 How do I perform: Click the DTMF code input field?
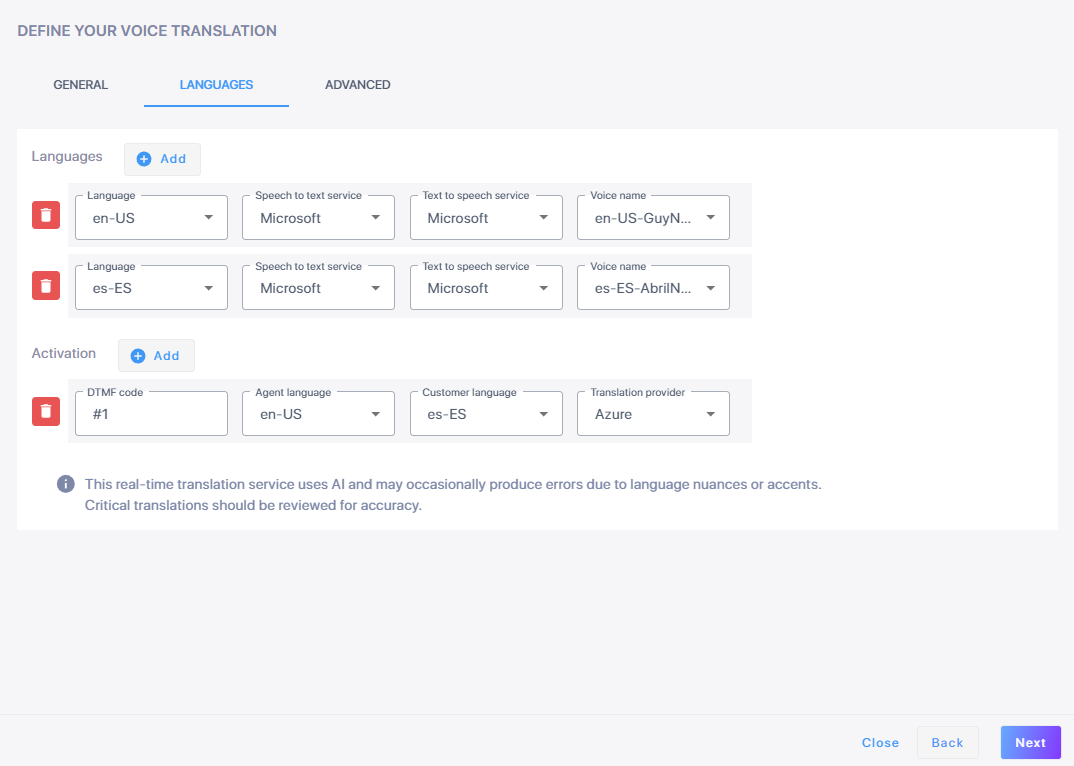point(151,414)
